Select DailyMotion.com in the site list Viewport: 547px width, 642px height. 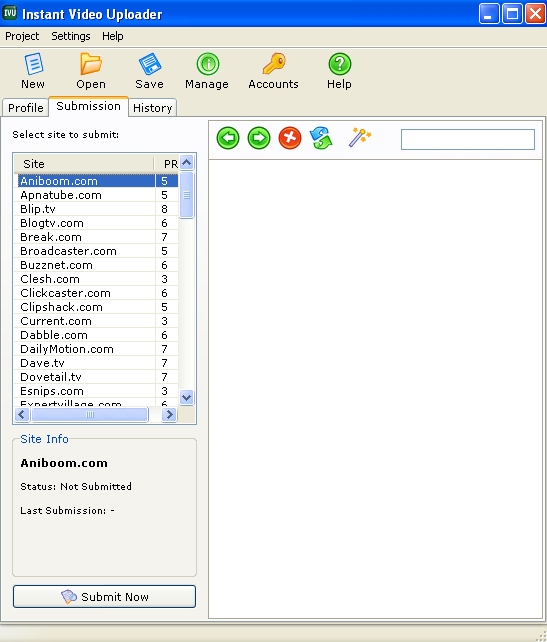coord(97,349)
